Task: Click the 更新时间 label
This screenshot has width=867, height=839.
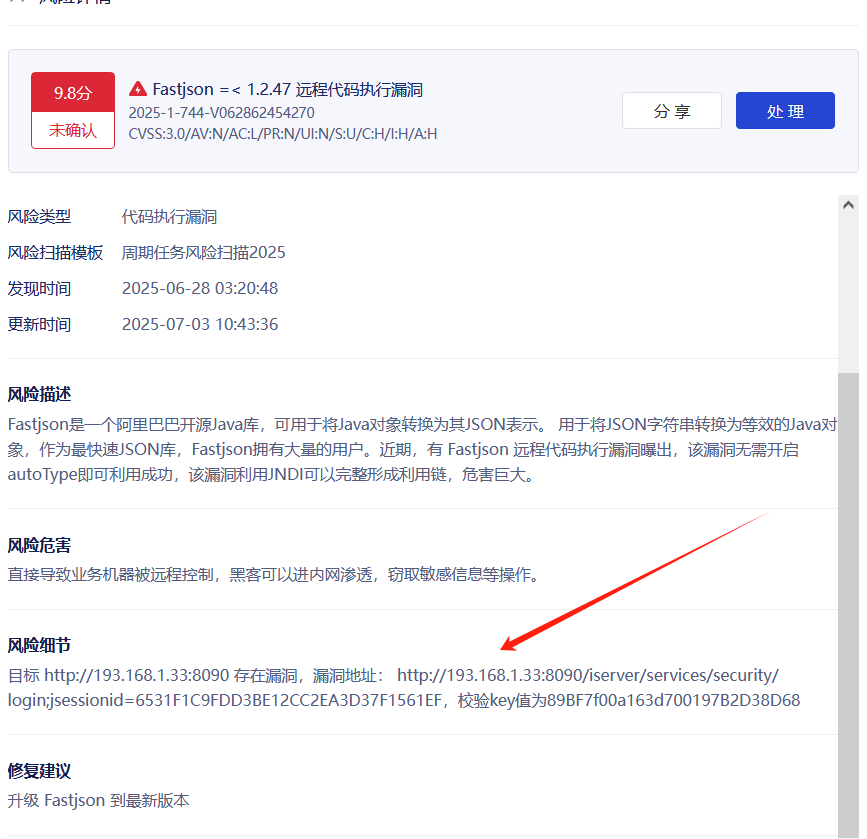Action: pyautogui.click(x=39, y=324)
